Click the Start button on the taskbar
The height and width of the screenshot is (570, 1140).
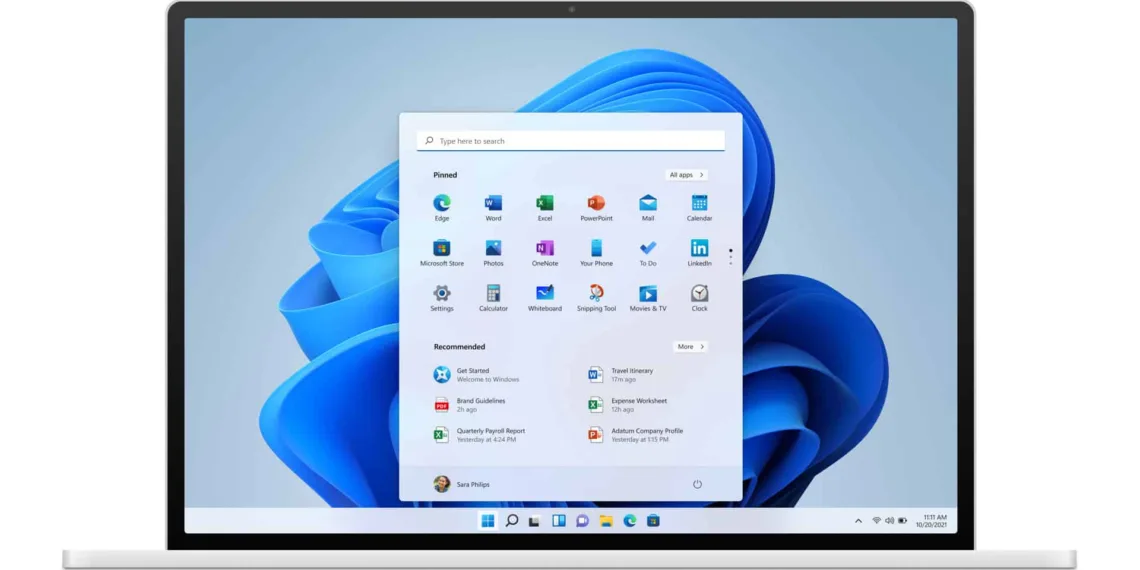[x=487, y=521]
